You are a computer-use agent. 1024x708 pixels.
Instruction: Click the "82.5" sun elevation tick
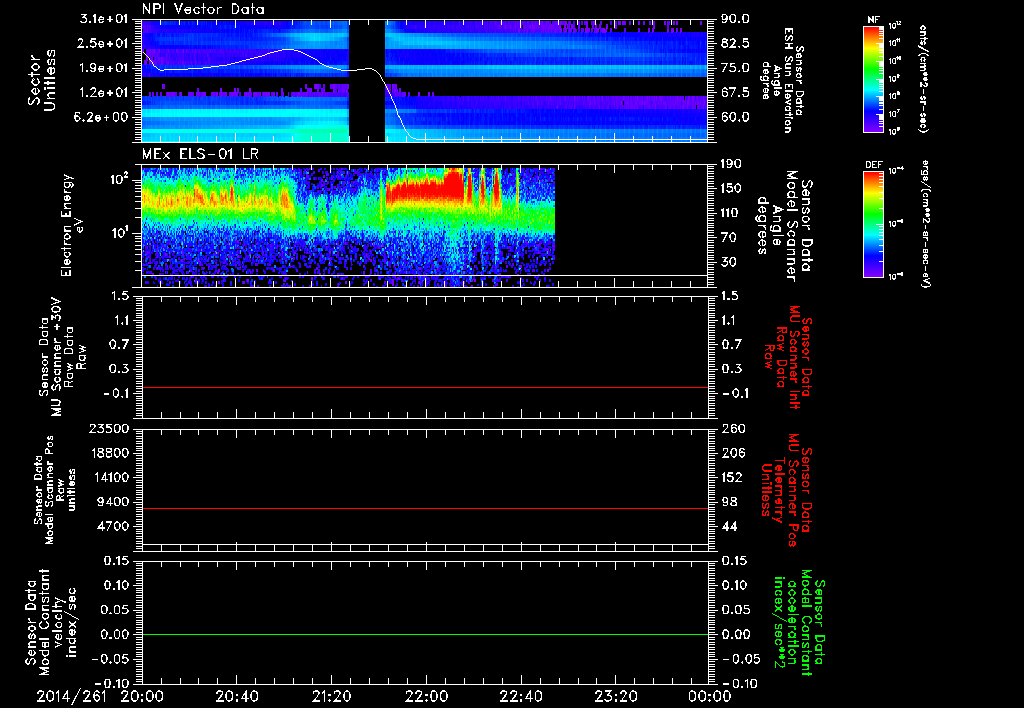[735, 43]
